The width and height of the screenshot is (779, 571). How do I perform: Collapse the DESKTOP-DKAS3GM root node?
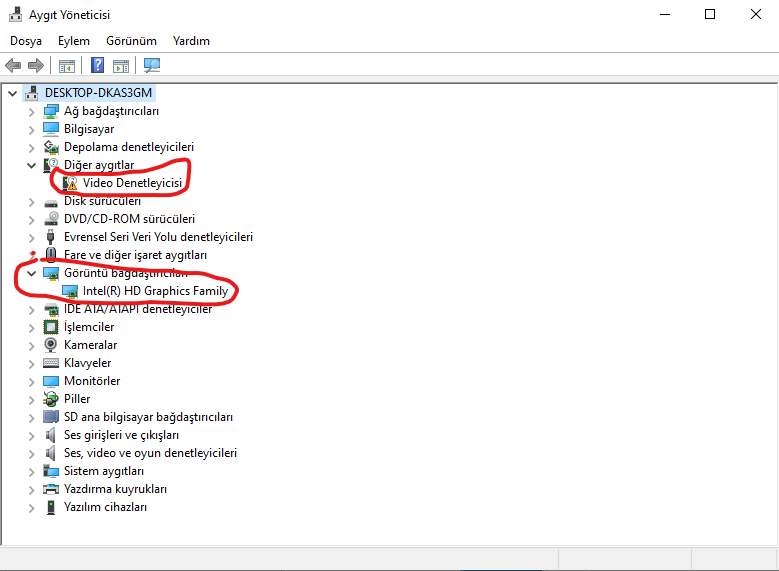(12, 93)
